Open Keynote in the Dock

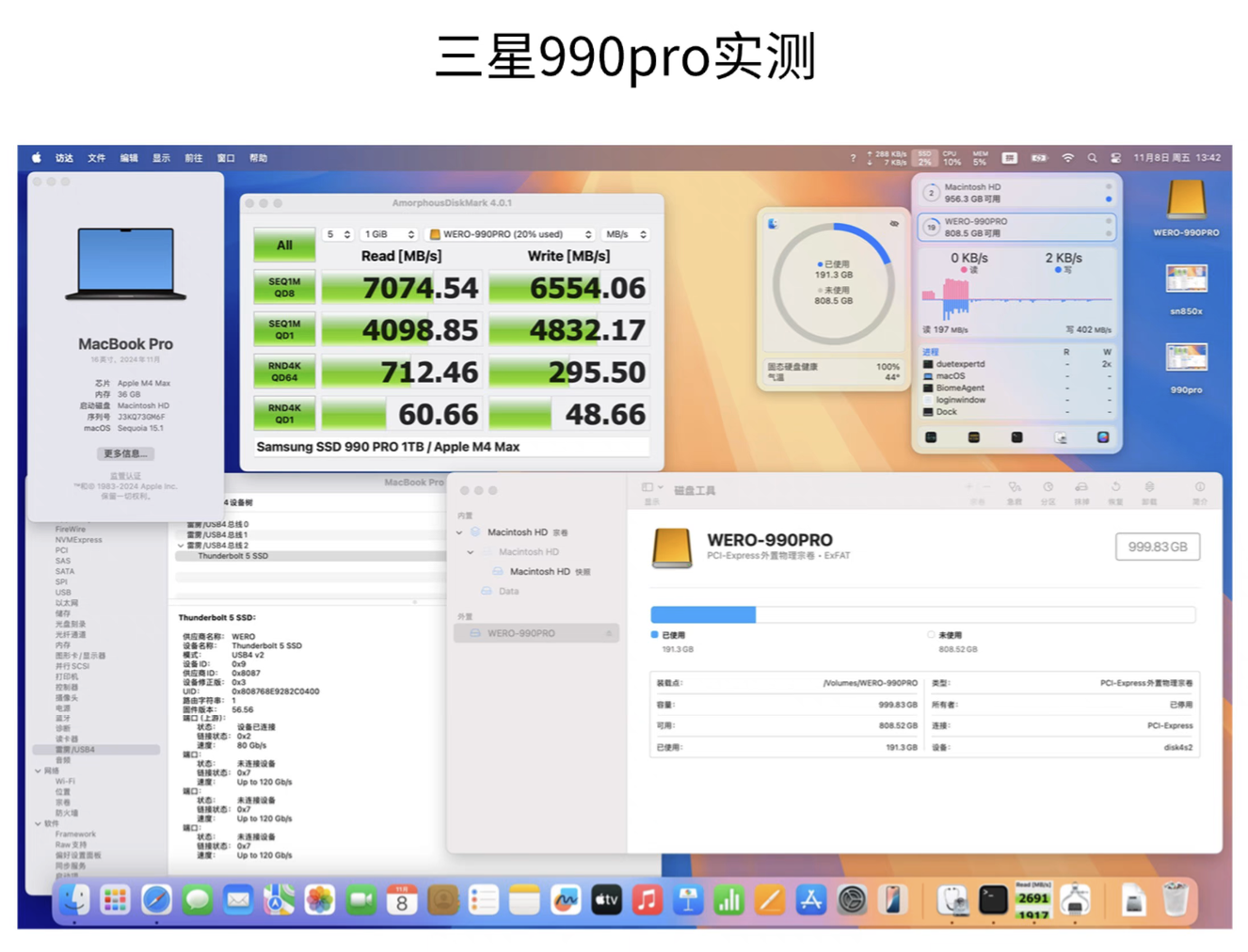(x=688, y=900)
